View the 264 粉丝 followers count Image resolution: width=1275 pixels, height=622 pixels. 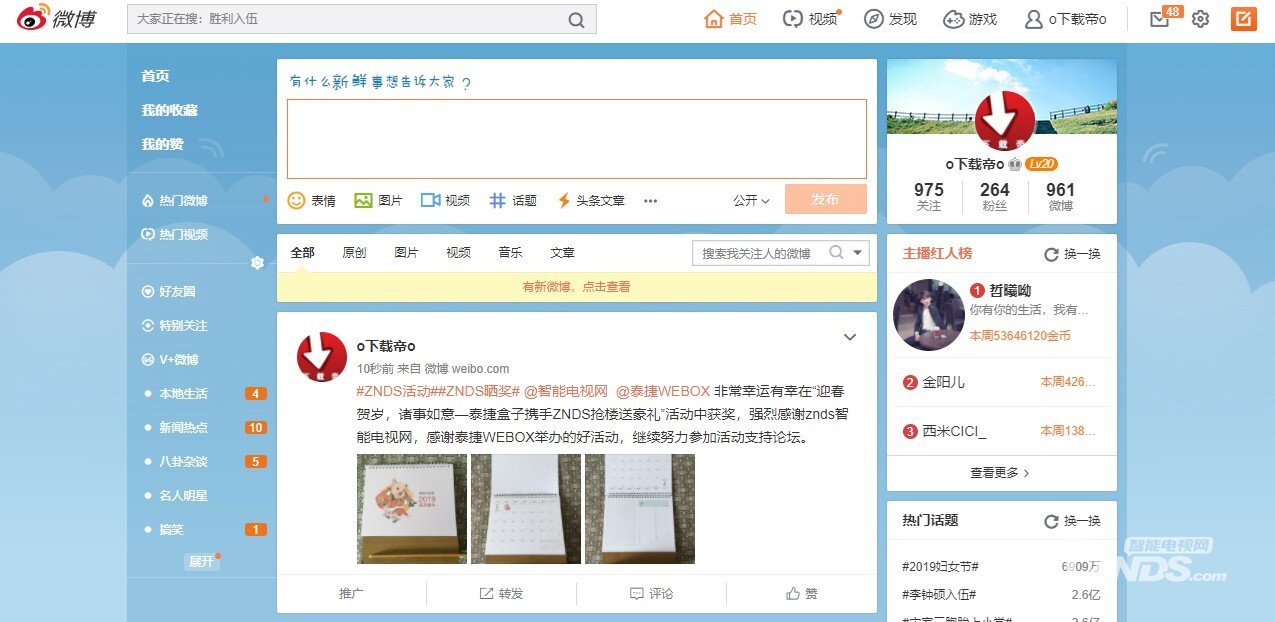point(995,196)
